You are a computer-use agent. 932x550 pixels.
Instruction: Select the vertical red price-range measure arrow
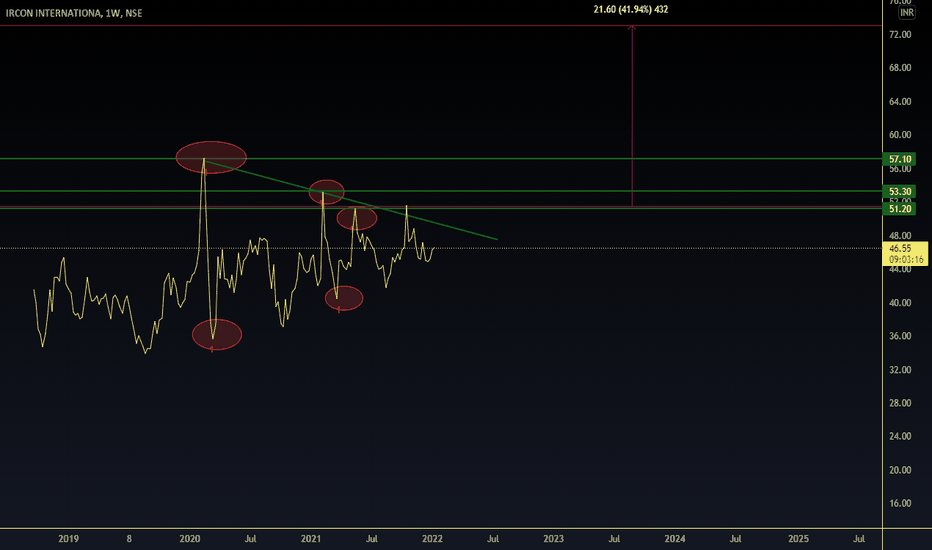click(632, 116)
